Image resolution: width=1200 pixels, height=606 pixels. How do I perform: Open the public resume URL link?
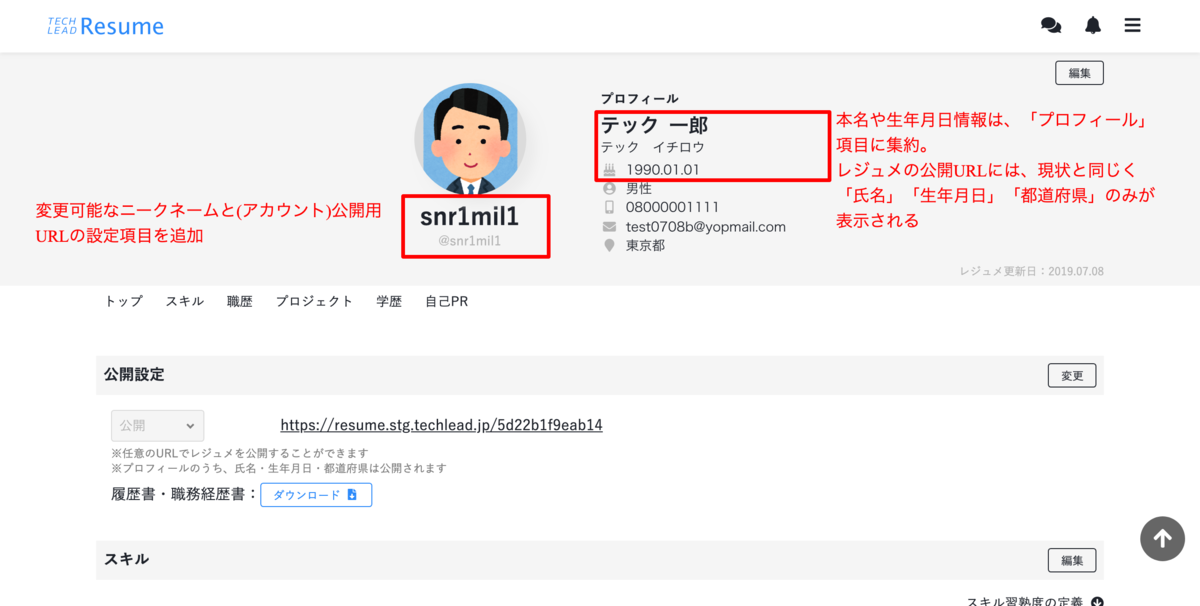(441, 425)
